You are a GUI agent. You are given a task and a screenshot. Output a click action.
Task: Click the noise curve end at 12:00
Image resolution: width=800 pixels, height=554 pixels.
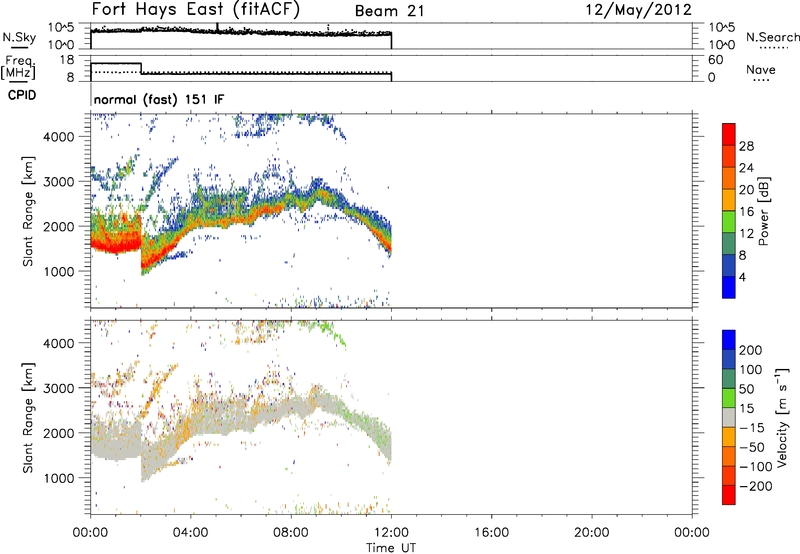391,41
